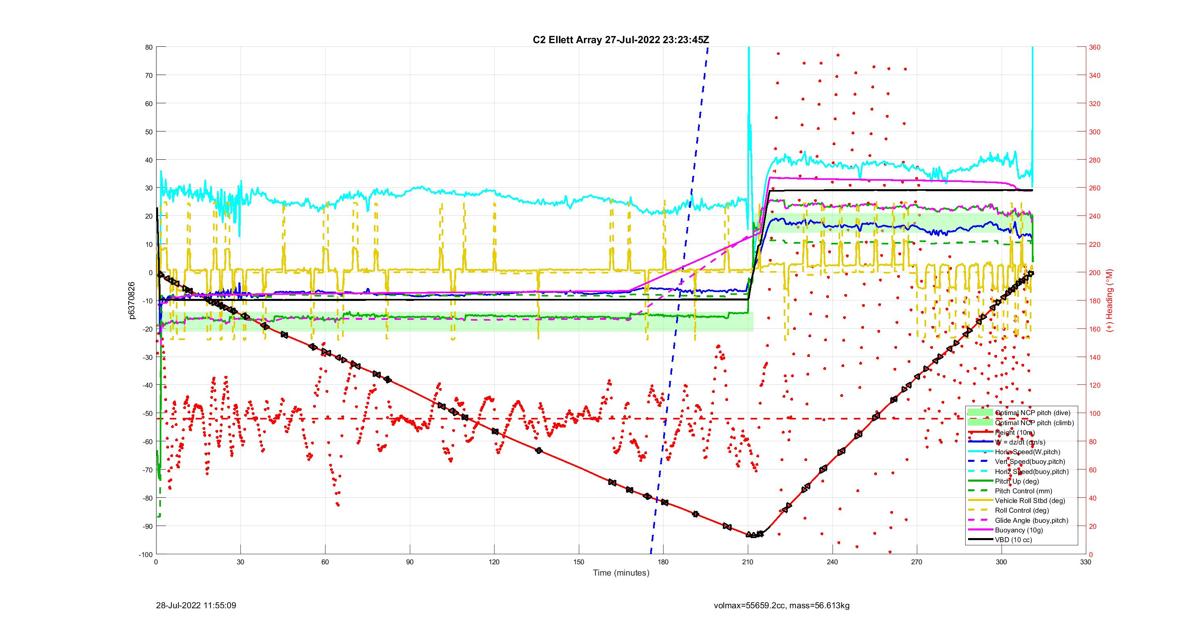Select heading axis tick label "260"
Viewport: 1200px width, 622px height.
coord(1097,188)
